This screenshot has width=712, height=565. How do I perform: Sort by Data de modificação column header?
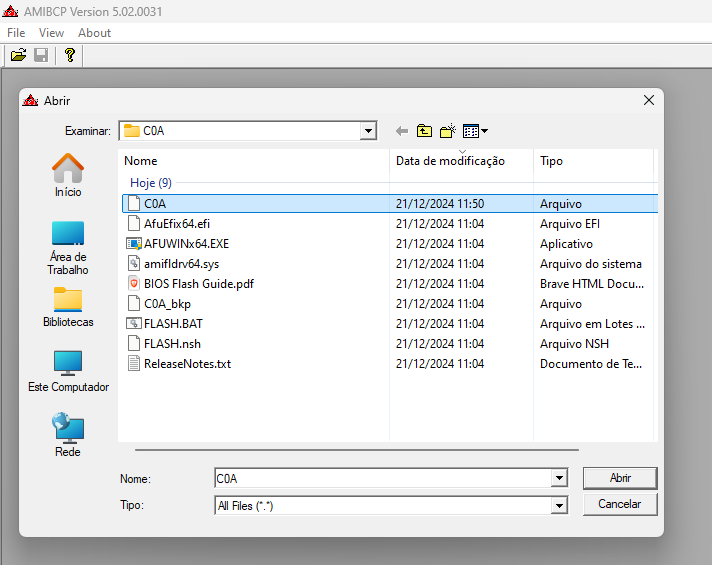click(x=461, y=161)
